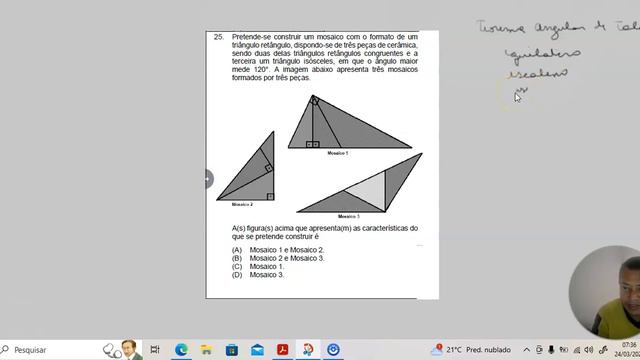Click answer option (A) Mosaico 1 e Mosaico 2
The height and width of the screenshot is (360, 640).
pyautogui.click(x=278, y=250)
